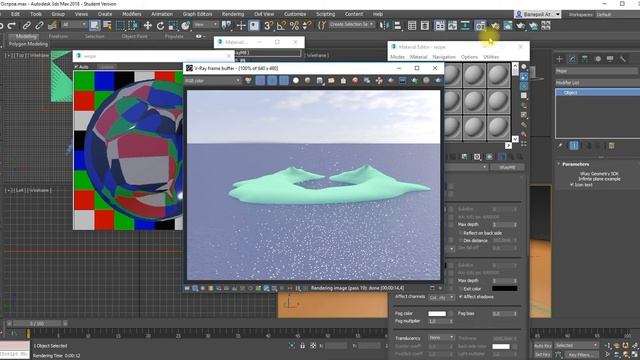This screenshot has width=640, height=360.
Task: Toggle Reflect on back side checkbox
Action: coord(461,233)
